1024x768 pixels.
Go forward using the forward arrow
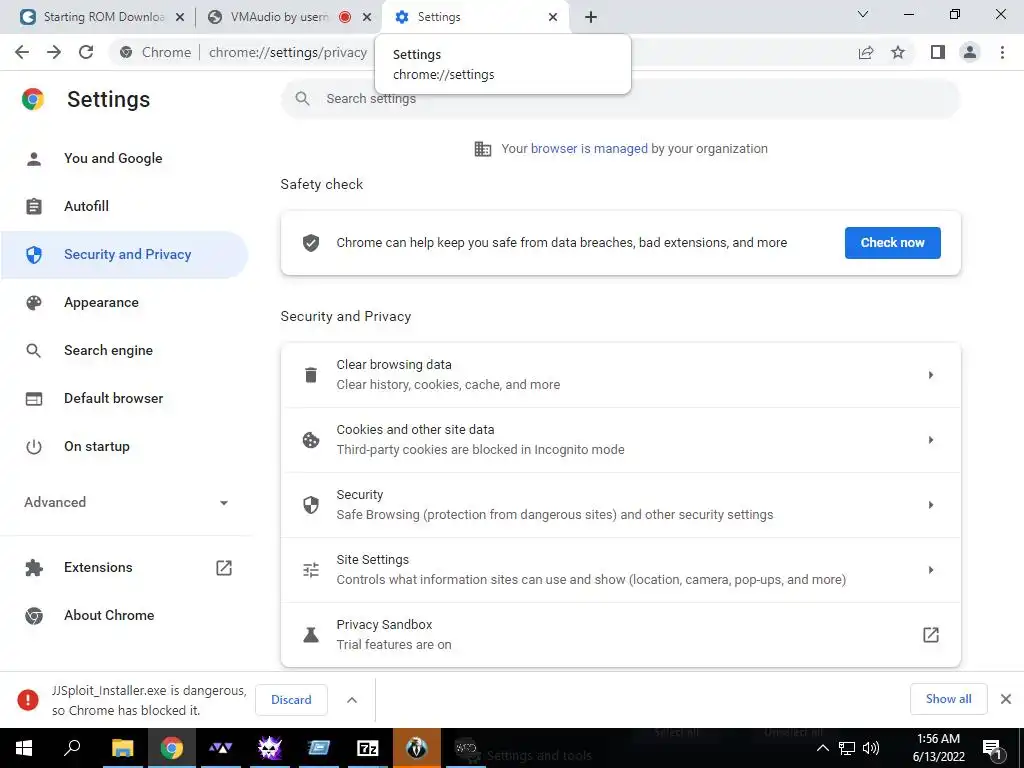click(54, 52)
